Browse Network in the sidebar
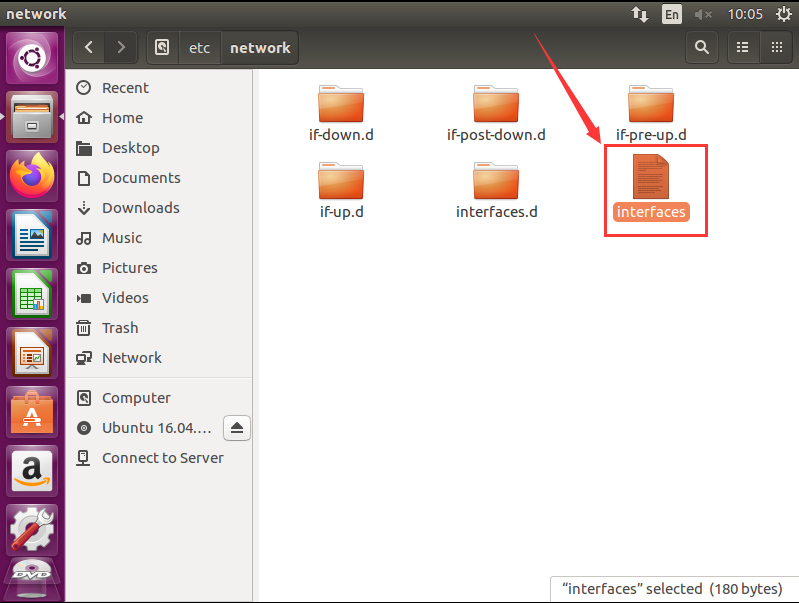The width and height of the screenshot is (799, 603). coord(158,358)
